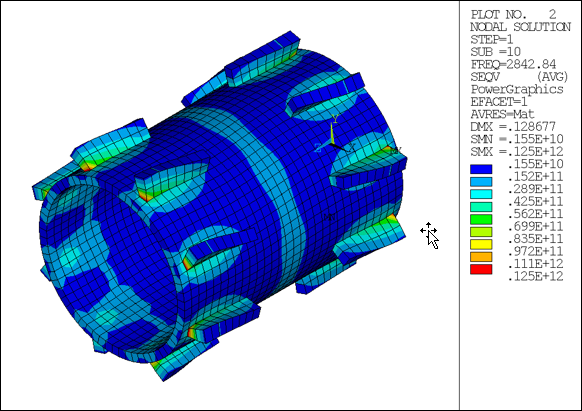The width and height of the screenshot is (582, 411).
Task: Click the 'SEQV (AVG)' label
Action: click(x=519, y=77)
